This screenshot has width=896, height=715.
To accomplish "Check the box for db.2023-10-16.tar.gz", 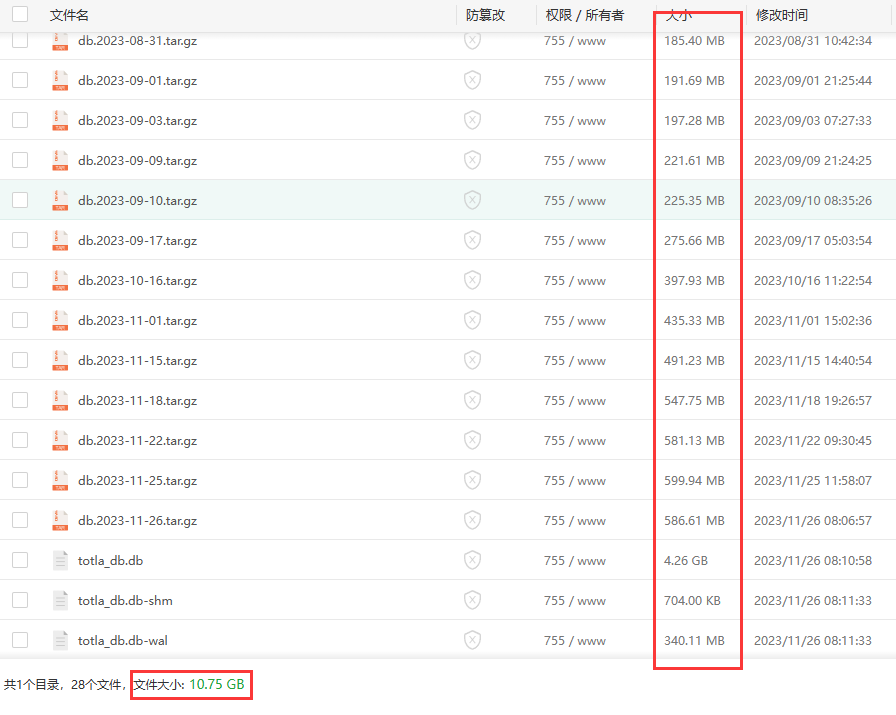I will pyautogui.click(x=20, y=280).
